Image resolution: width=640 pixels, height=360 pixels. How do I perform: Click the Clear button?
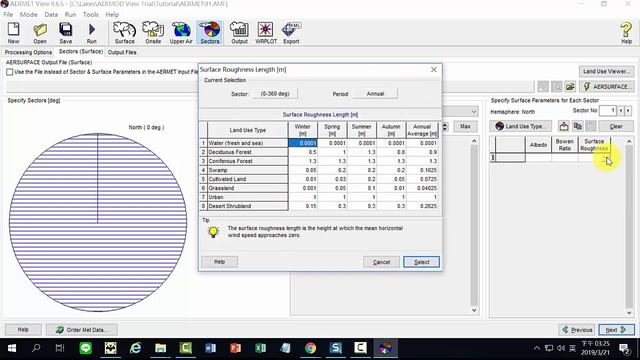[x=616, y=126]
